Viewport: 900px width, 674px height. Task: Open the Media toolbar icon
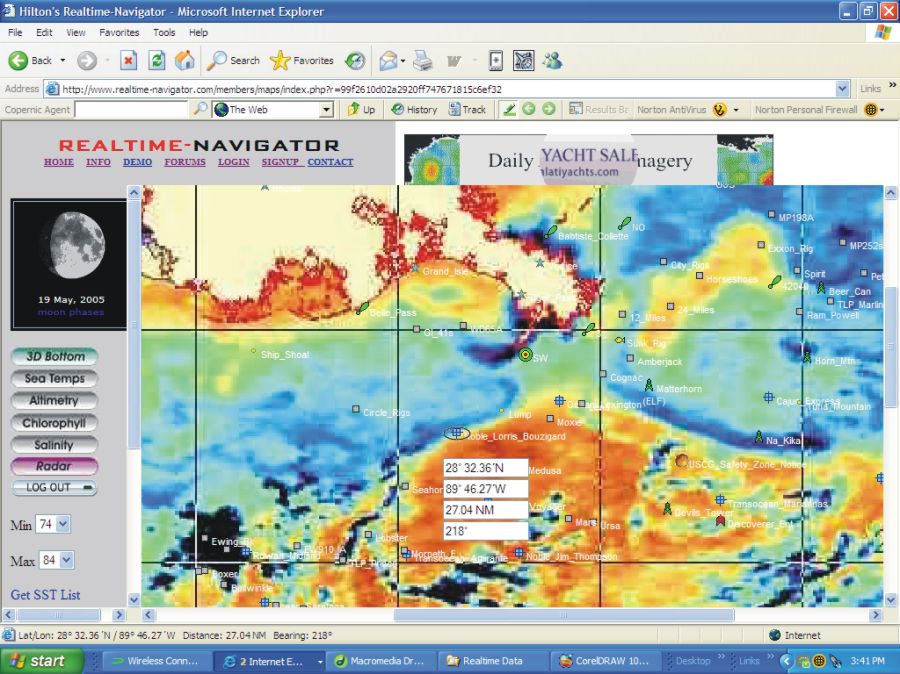[355, 60]
